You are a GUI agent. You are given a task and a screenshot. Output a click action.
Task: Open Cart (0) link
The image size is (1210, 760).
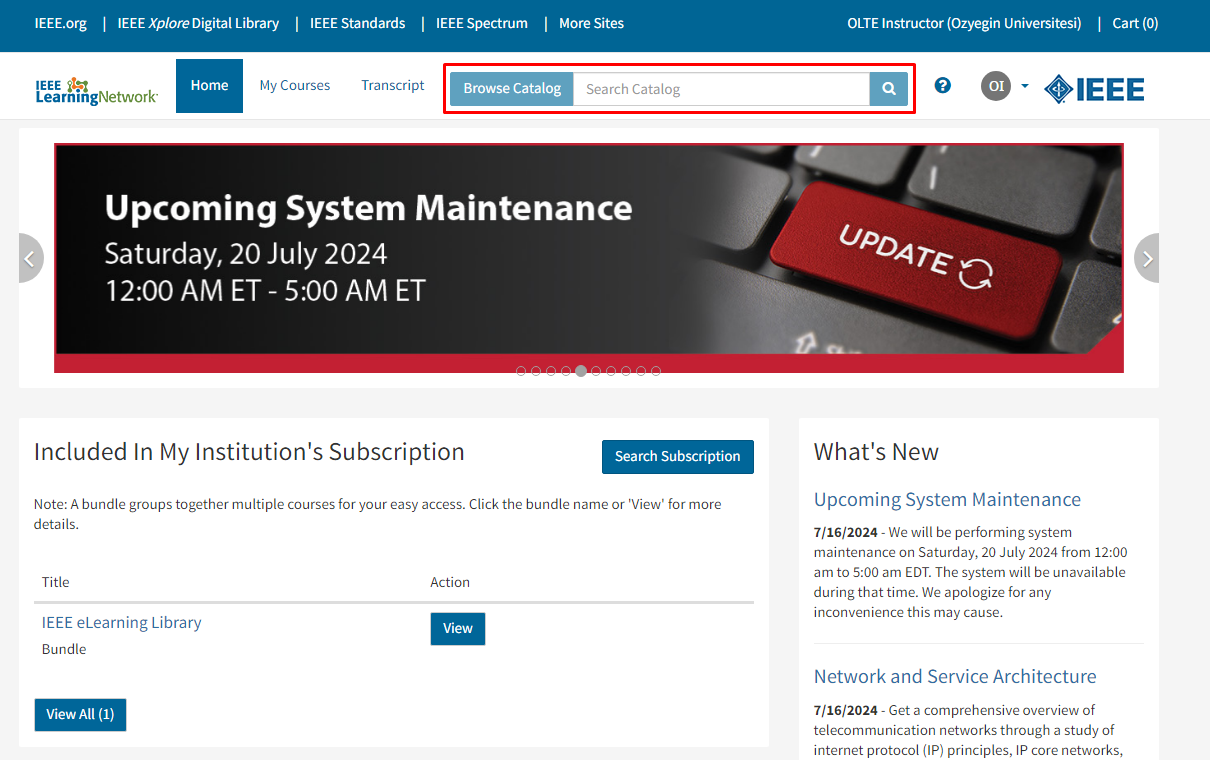coord(1135,23)
